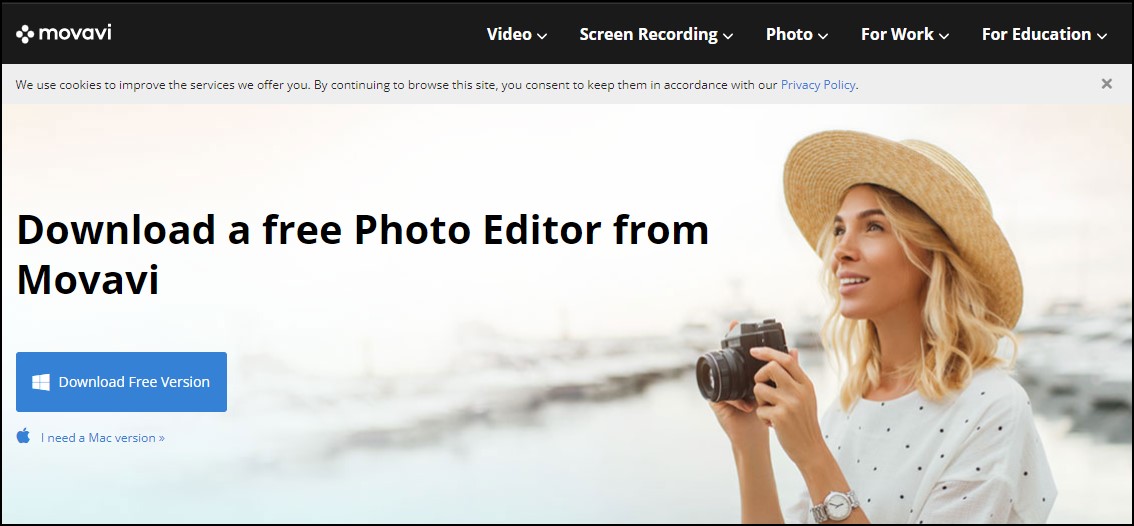Open the Photo menu
The height and width of the screenshot is (526, 1134).
(x=797, y=34)
